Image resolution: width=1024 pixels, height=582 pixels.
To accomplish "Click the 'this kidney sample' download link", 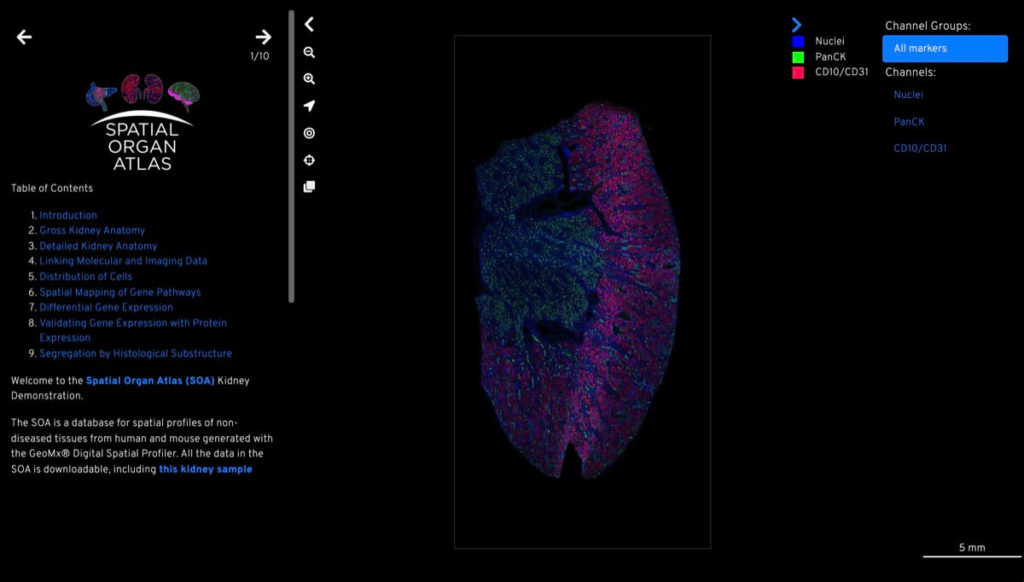I will (x=205, y=469).
